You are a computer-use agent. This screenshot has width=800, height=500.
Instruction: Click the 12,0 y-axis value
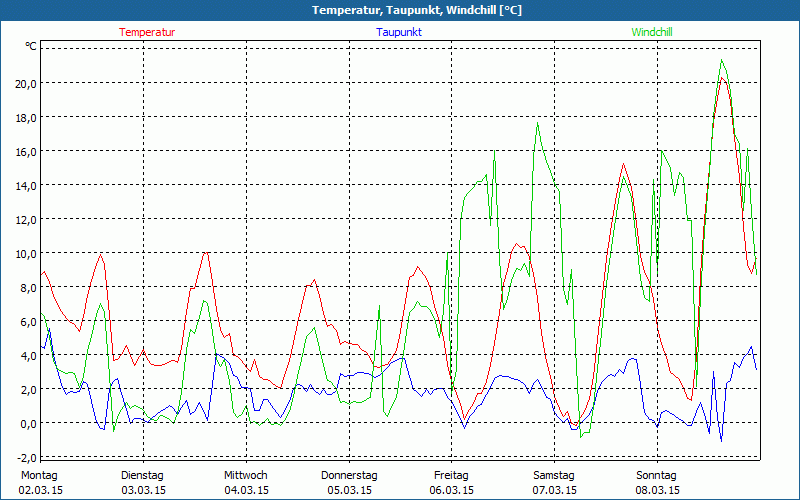pos(26,220)
